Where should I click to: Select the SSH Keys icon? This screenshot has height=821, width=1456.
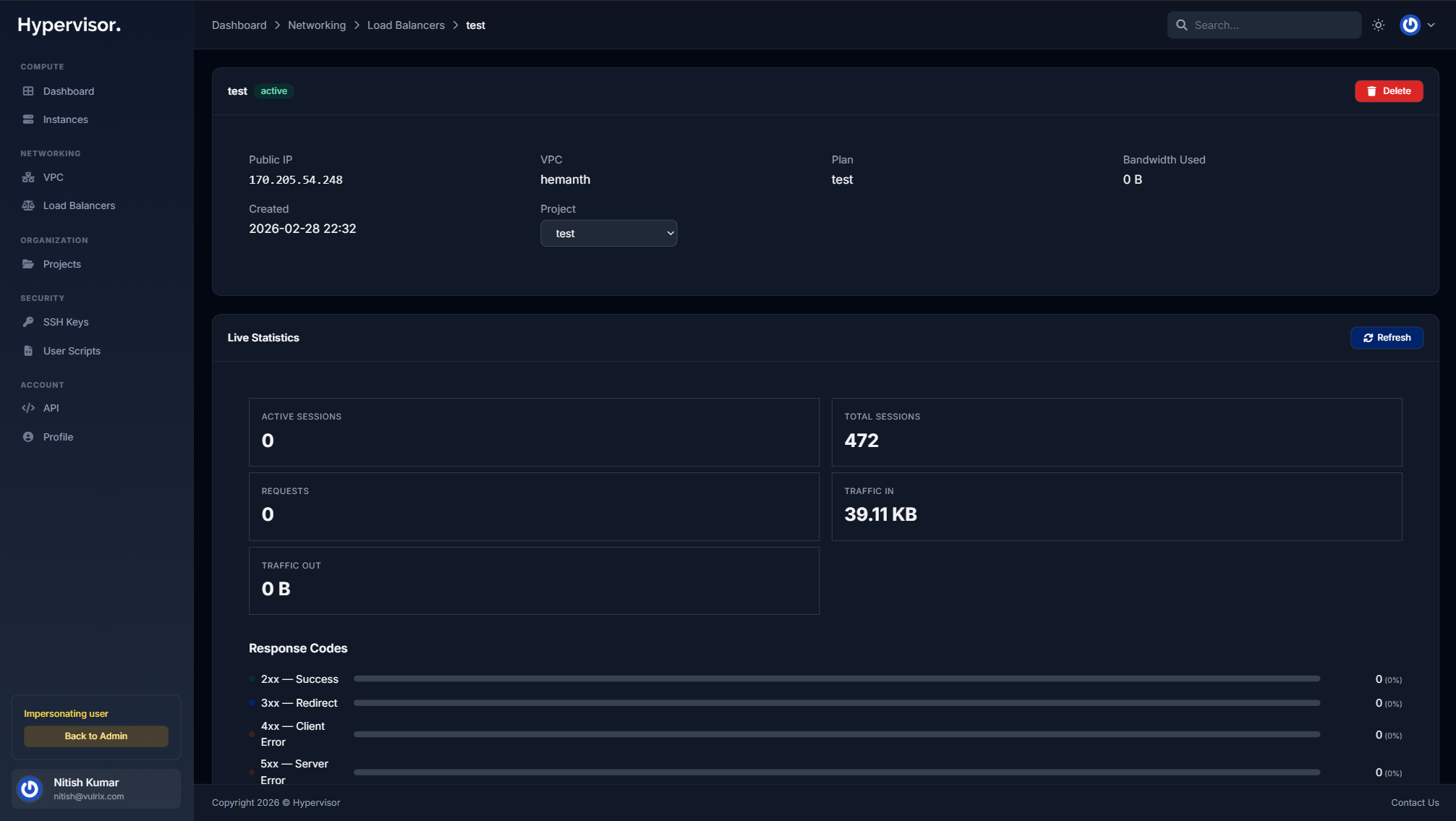(x=27, y=322)
